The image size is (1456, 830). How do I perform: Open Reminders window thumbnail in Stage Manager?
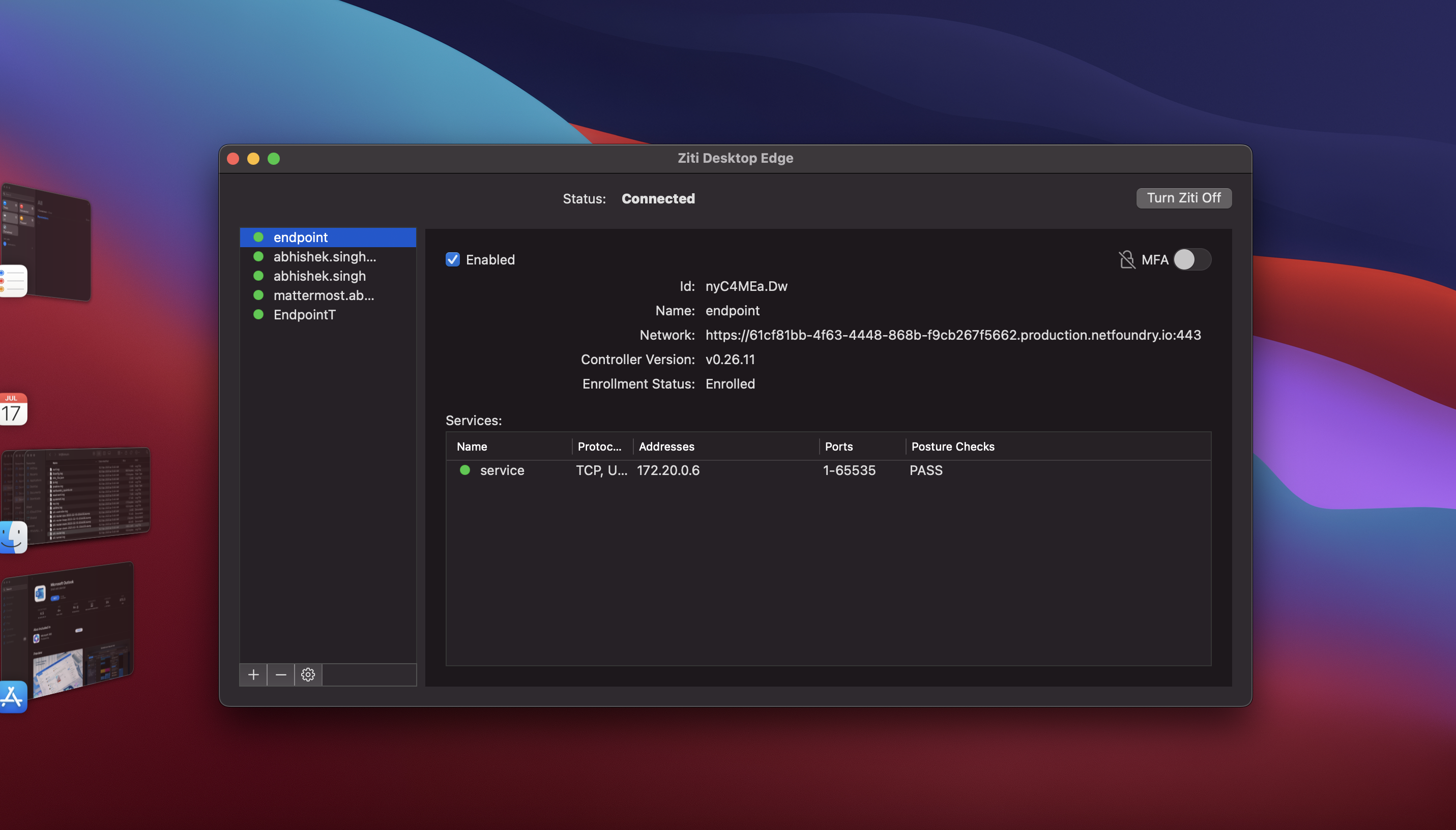pos(48,242)
